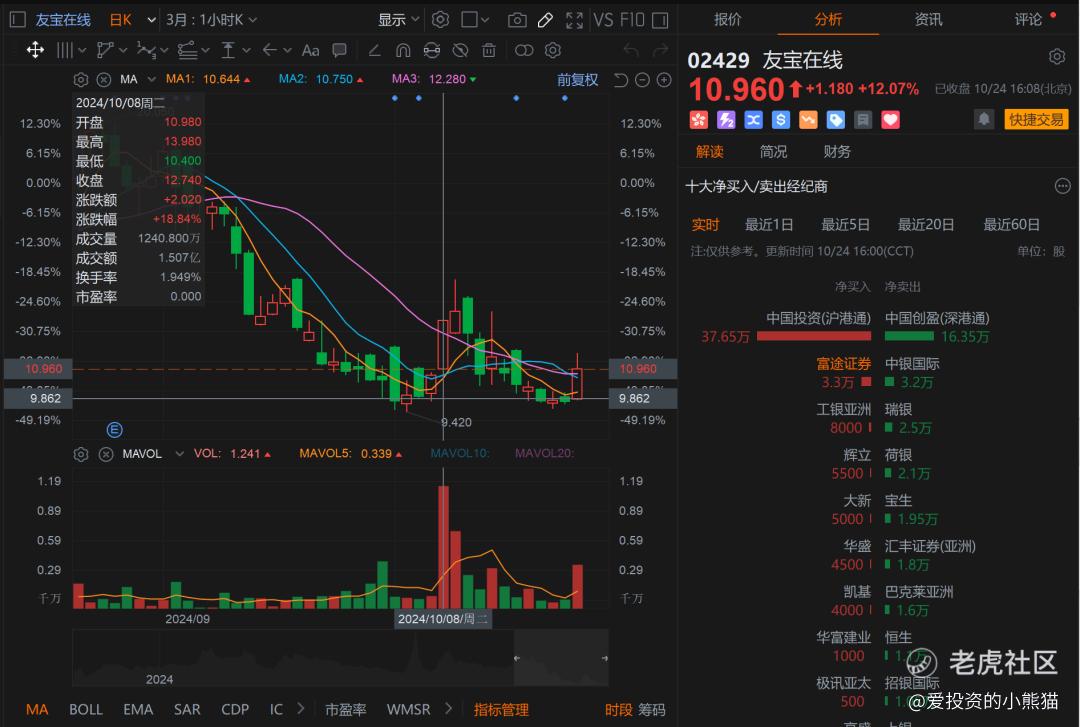Screen dimensions: 1080x727
Task: Add a text annotation with Aa tool
Action: click(311, 50)
